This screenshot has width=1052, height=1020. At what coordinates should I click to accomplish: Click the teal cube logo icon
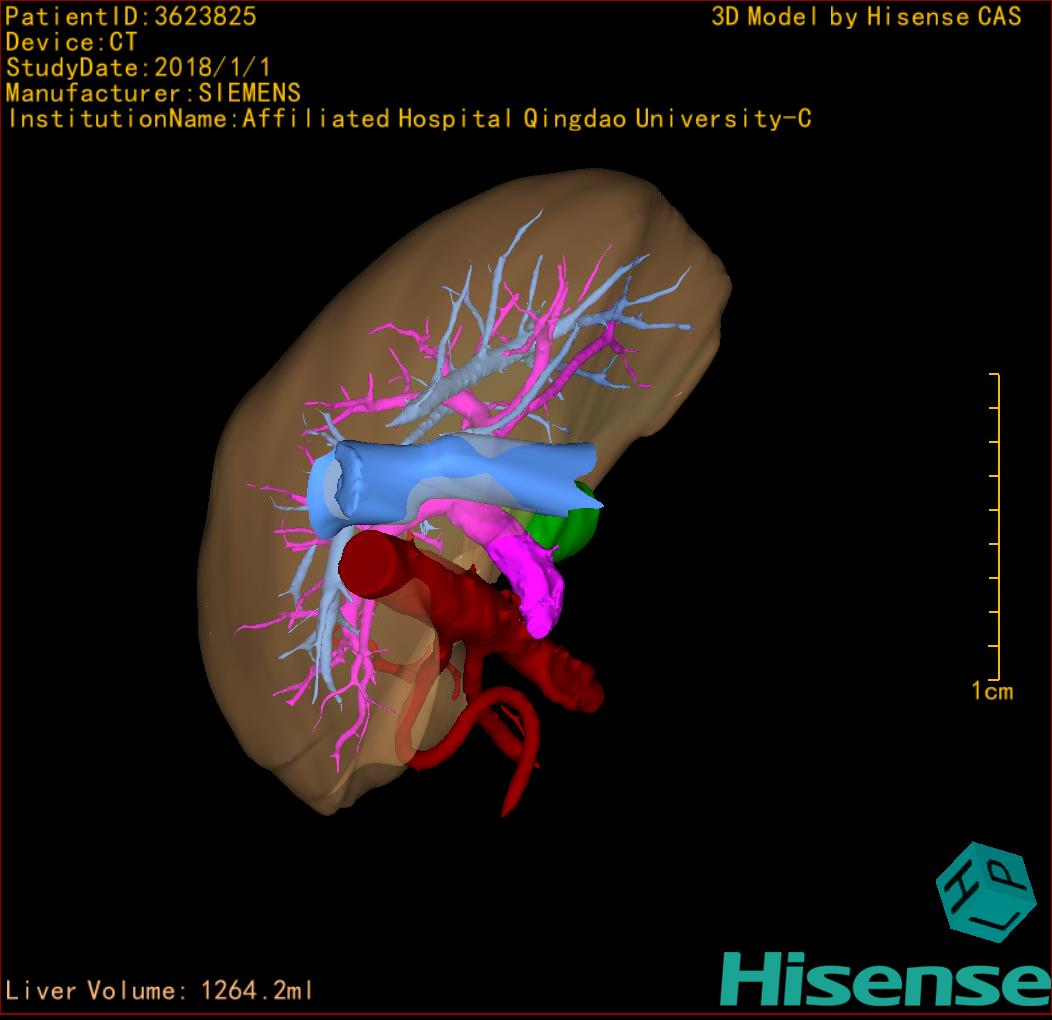[x=986, y=890]
